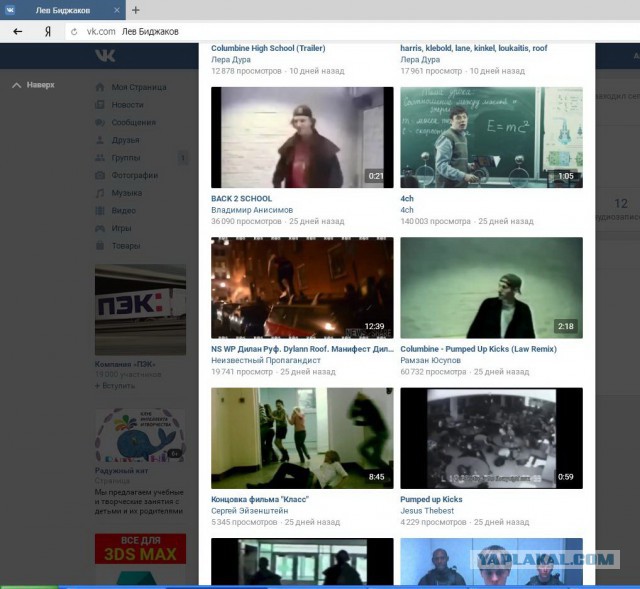The width and height of the screenshot is (640, 589).
Task: Play Концовка фильма "Класс" thumbnail
Action: (302, 438)
